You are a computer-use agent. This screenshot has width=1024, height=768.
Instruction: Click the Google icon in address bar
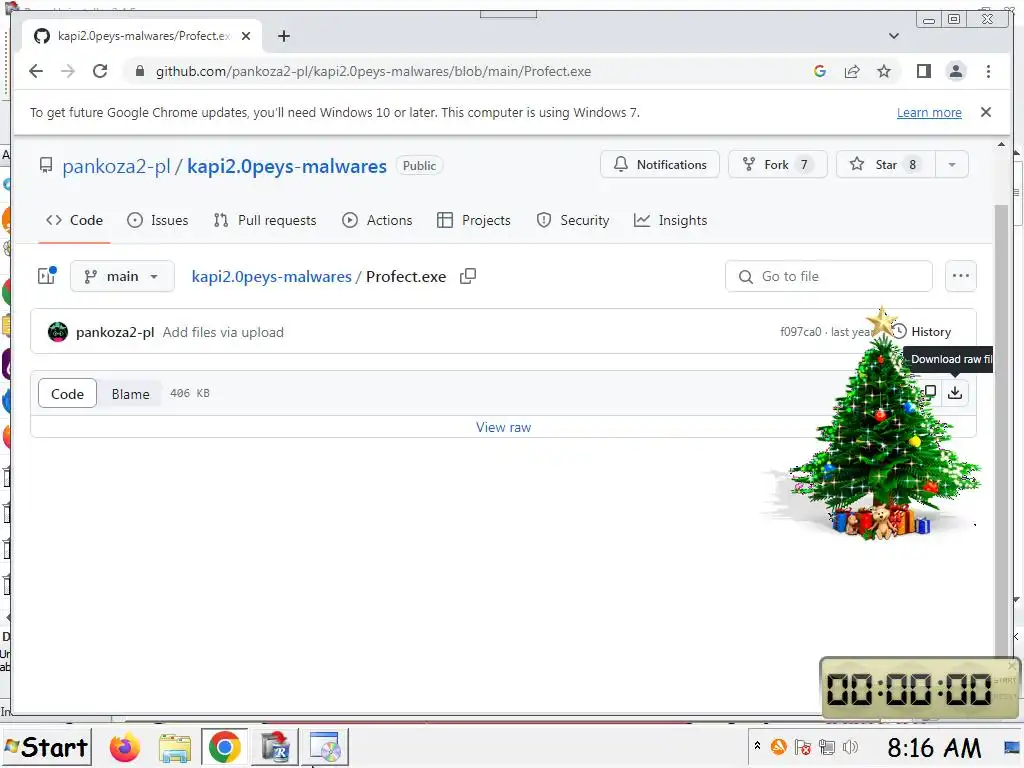coord(820,71)
